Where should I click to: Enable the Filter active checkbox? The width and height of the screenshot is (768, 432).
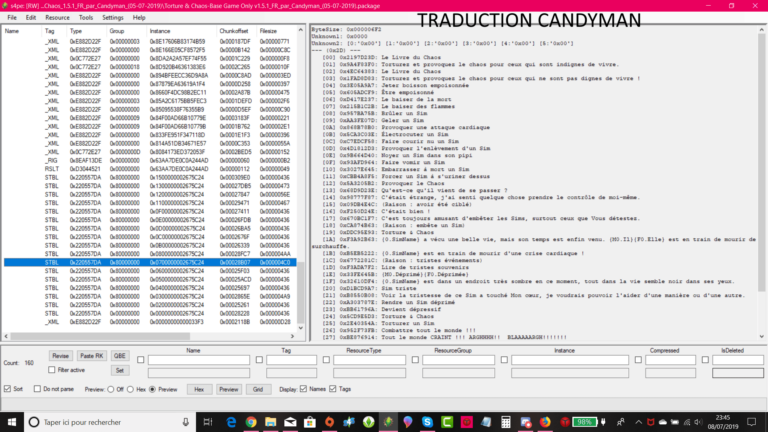click(x=52, y=370)
